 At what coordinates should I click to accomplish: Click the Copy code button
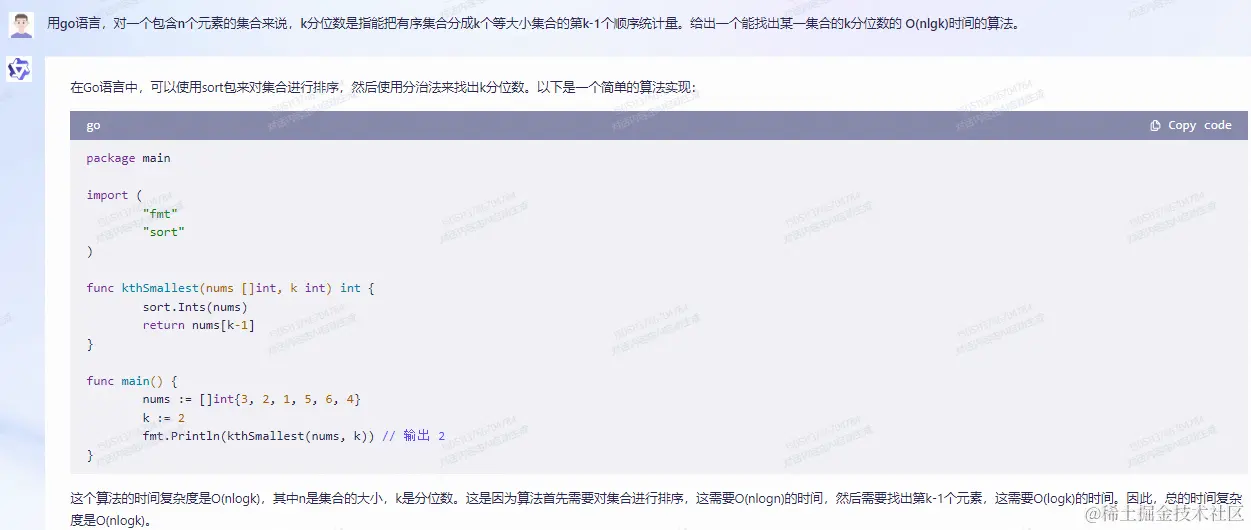(x=1191, y=125)
